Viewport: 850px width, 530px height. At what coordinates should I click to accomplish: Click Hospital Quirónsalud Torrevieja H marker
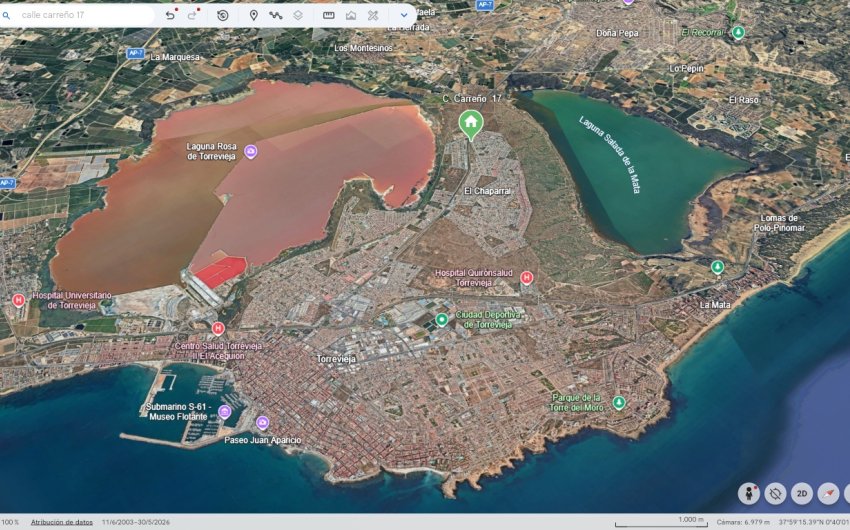pyautogui.click(x=526, y=278)
